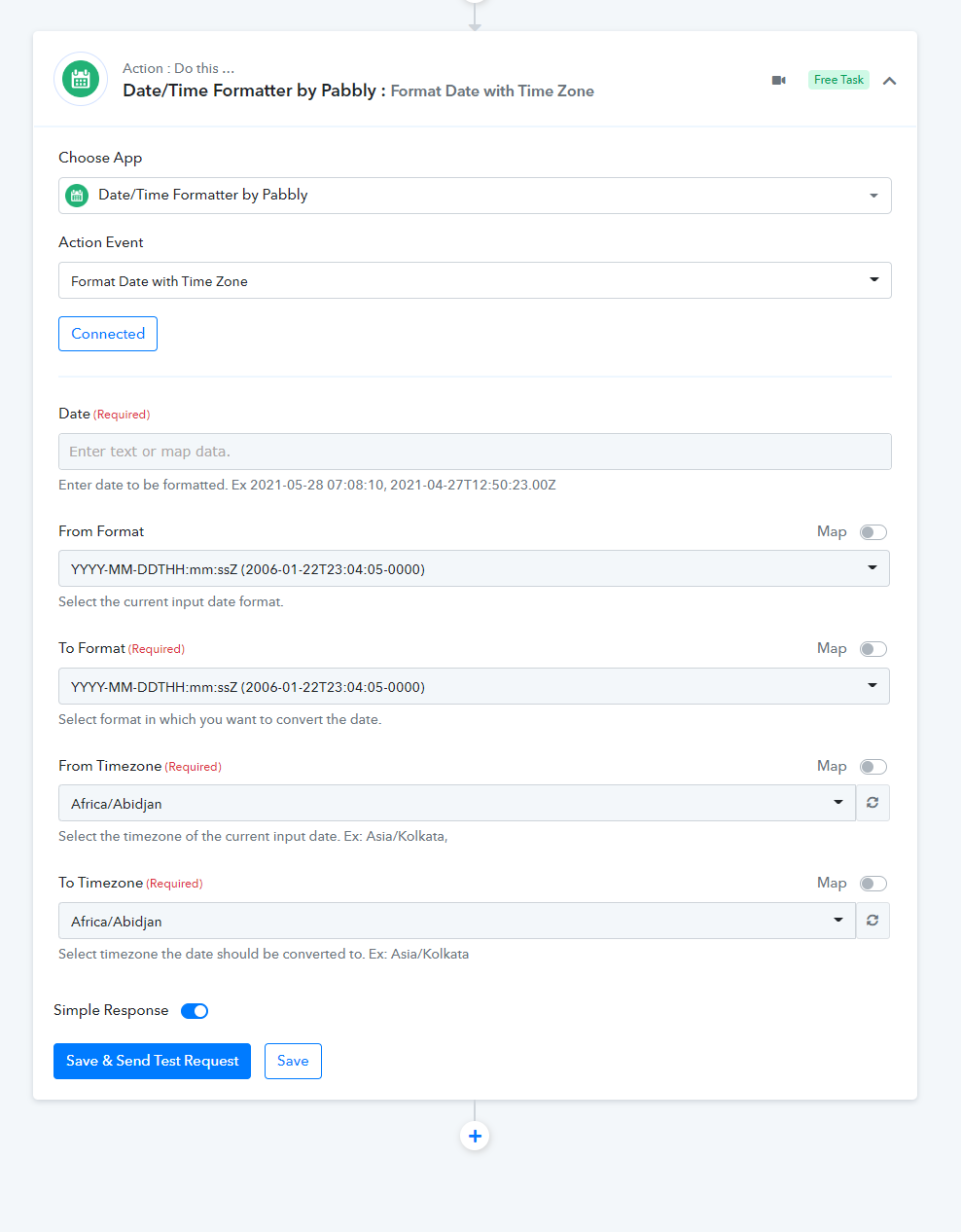Disable the Simple Response toggle
Viewport: 961px width, 1232px height.
pyautogui.click(x=195, y=1011)
